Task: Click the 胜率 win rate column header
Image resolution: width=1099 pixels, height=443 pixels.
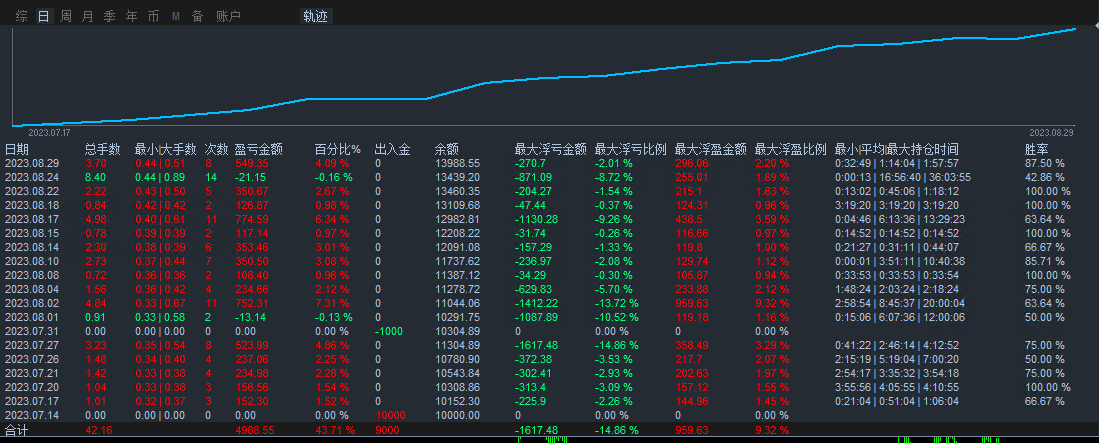Action: click(x=1037, y=149)
